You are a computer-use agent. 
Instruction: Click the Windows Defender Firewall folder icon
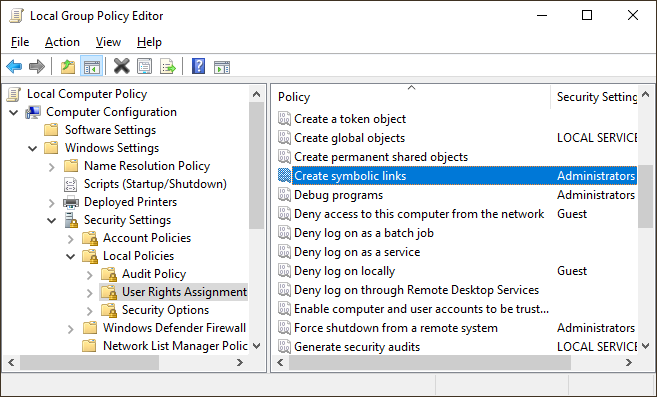[x=90, y=328]
